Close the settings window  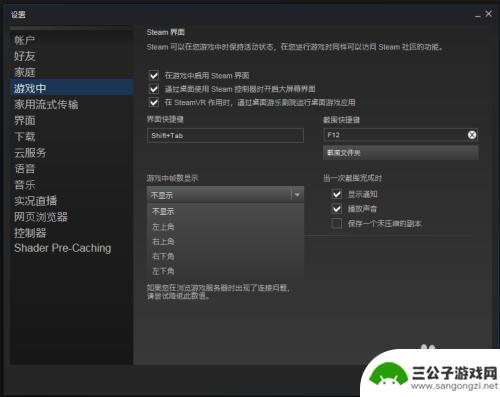click(x=488, y=14)
